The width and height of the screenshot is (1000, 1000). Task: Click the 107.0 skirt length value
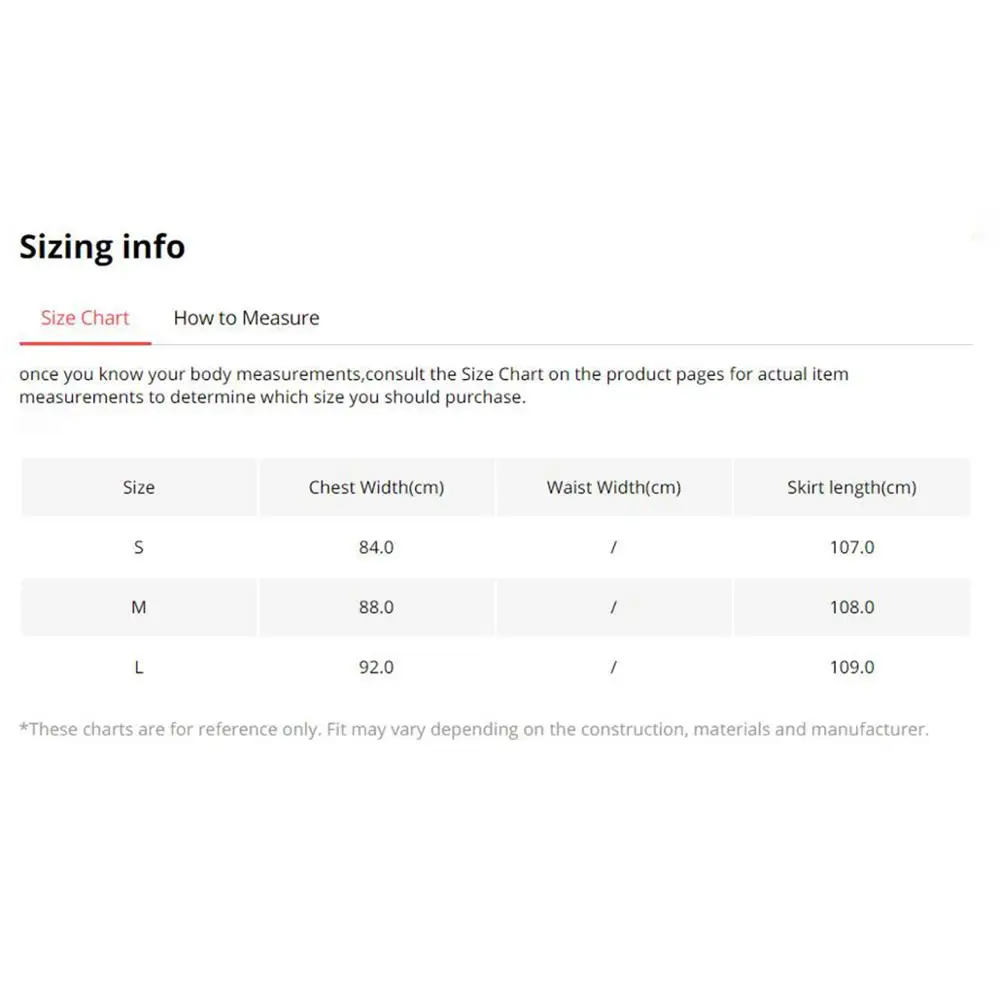tap(851, 547)
